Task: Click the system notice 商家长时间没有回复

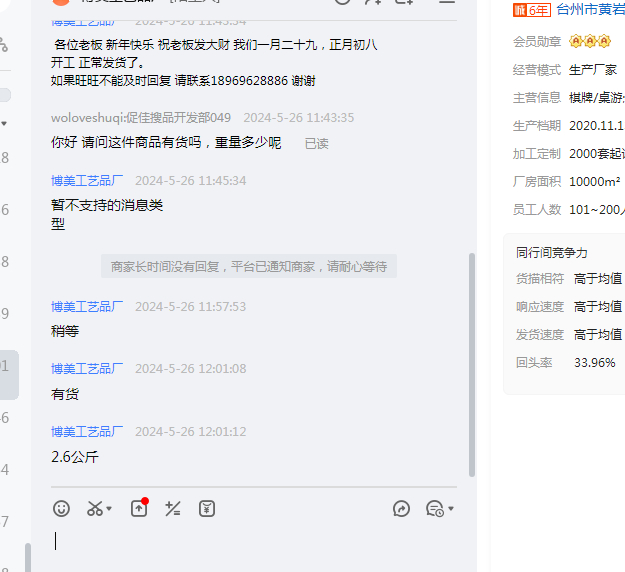Action: (x=249, y=266)
